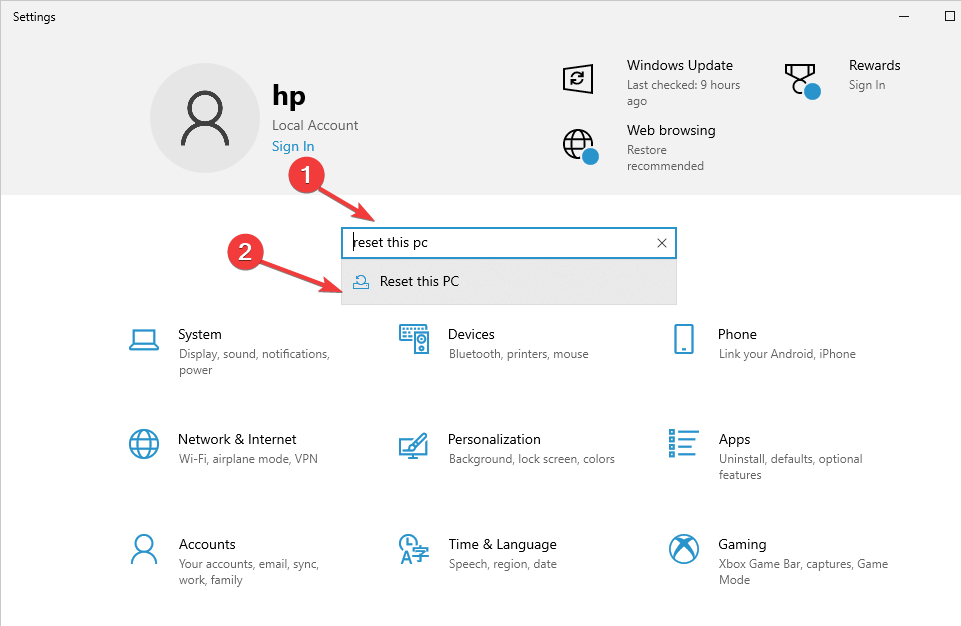
Task: Click the 'Link your Android, iPhone' description
Action: click(x=787, y=354)
